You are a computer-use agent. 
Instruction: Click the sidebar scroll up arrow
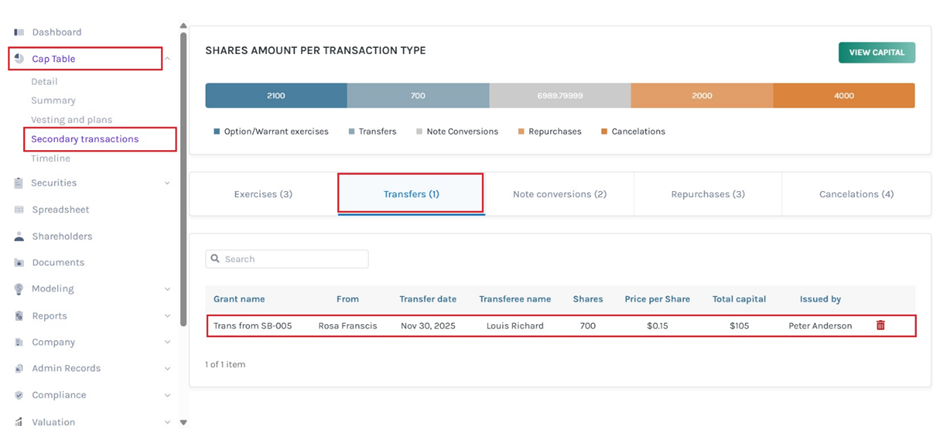(x=183, y=25)
